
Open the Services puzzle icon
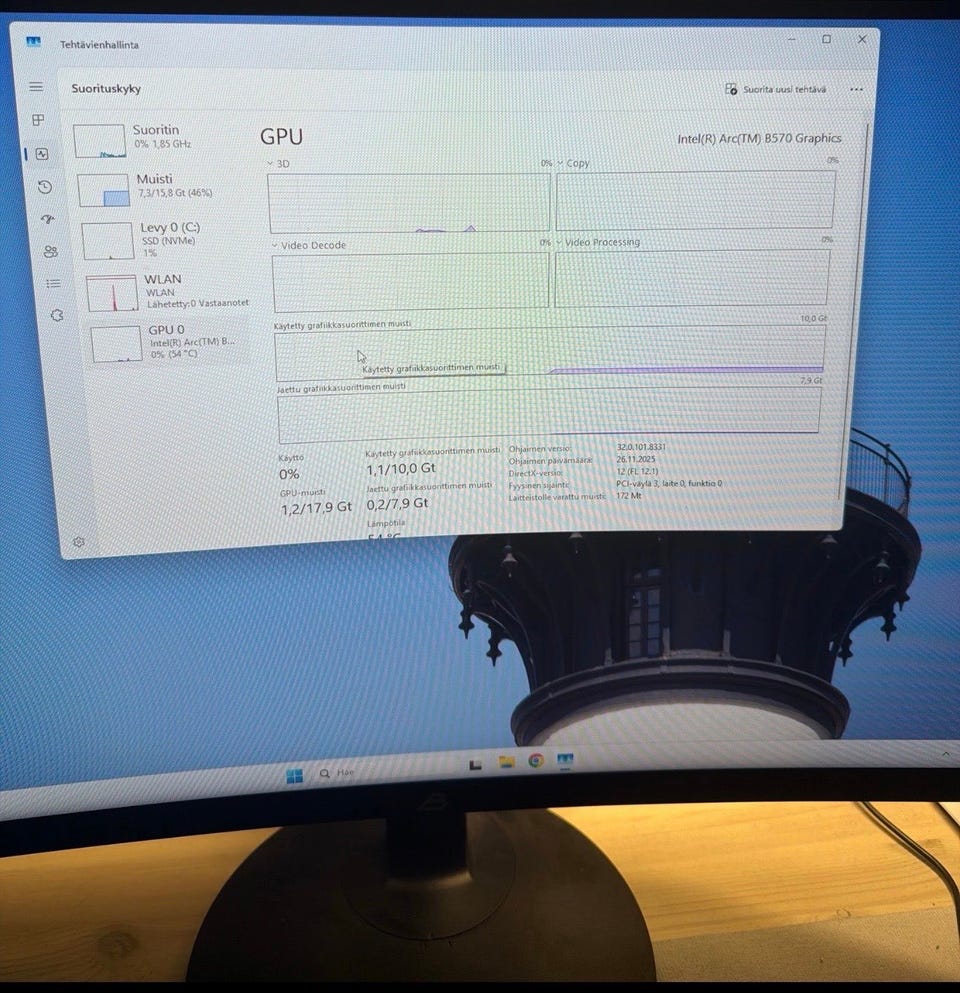pyautogui.click(x=57, y=315)
